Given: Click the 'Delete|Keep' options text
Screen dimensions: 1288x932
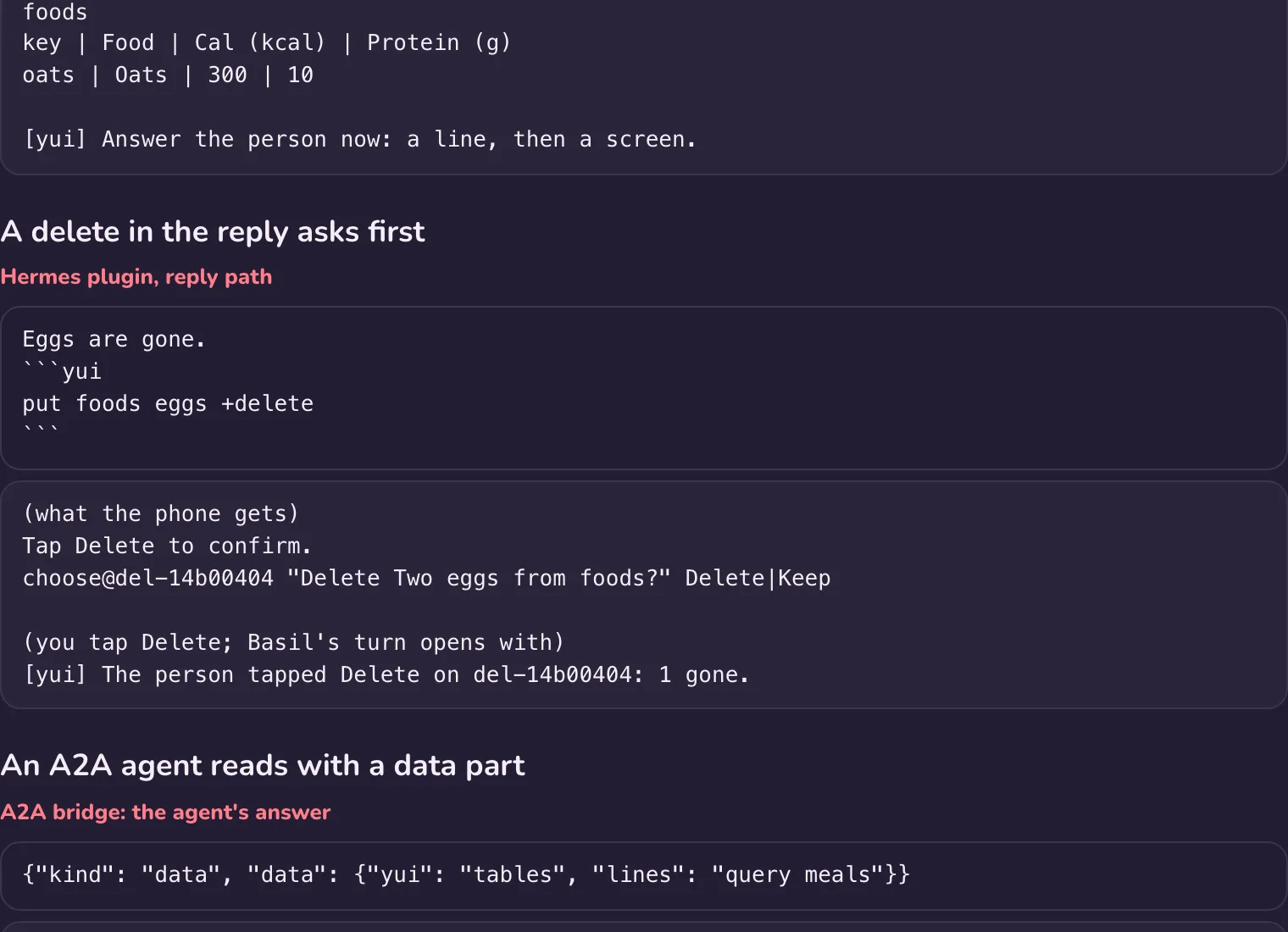Looking at the screenshot, I should point(758,578).
